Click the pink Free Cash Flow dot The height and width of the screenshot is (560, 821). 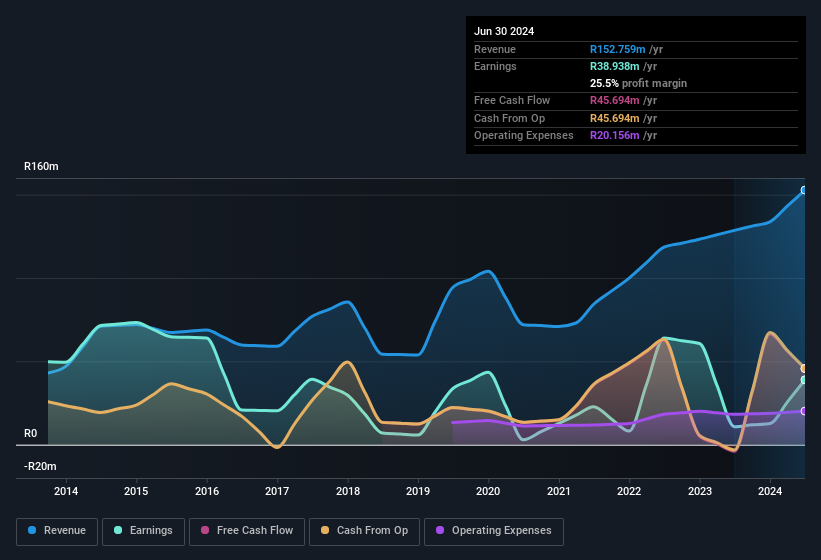[205, 531]
